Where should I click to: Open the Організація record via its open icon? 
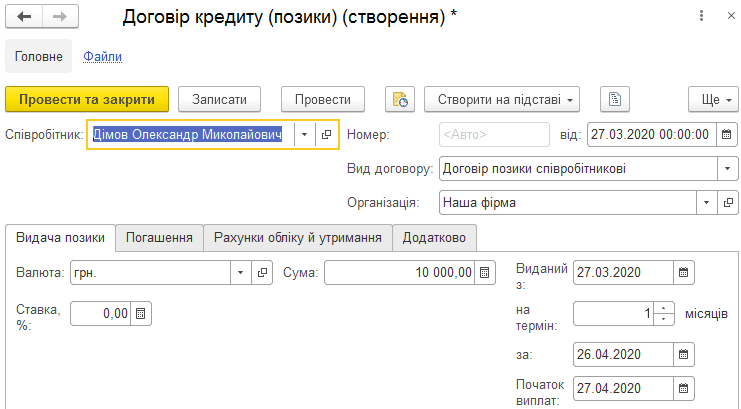click(x=728, y=203)
